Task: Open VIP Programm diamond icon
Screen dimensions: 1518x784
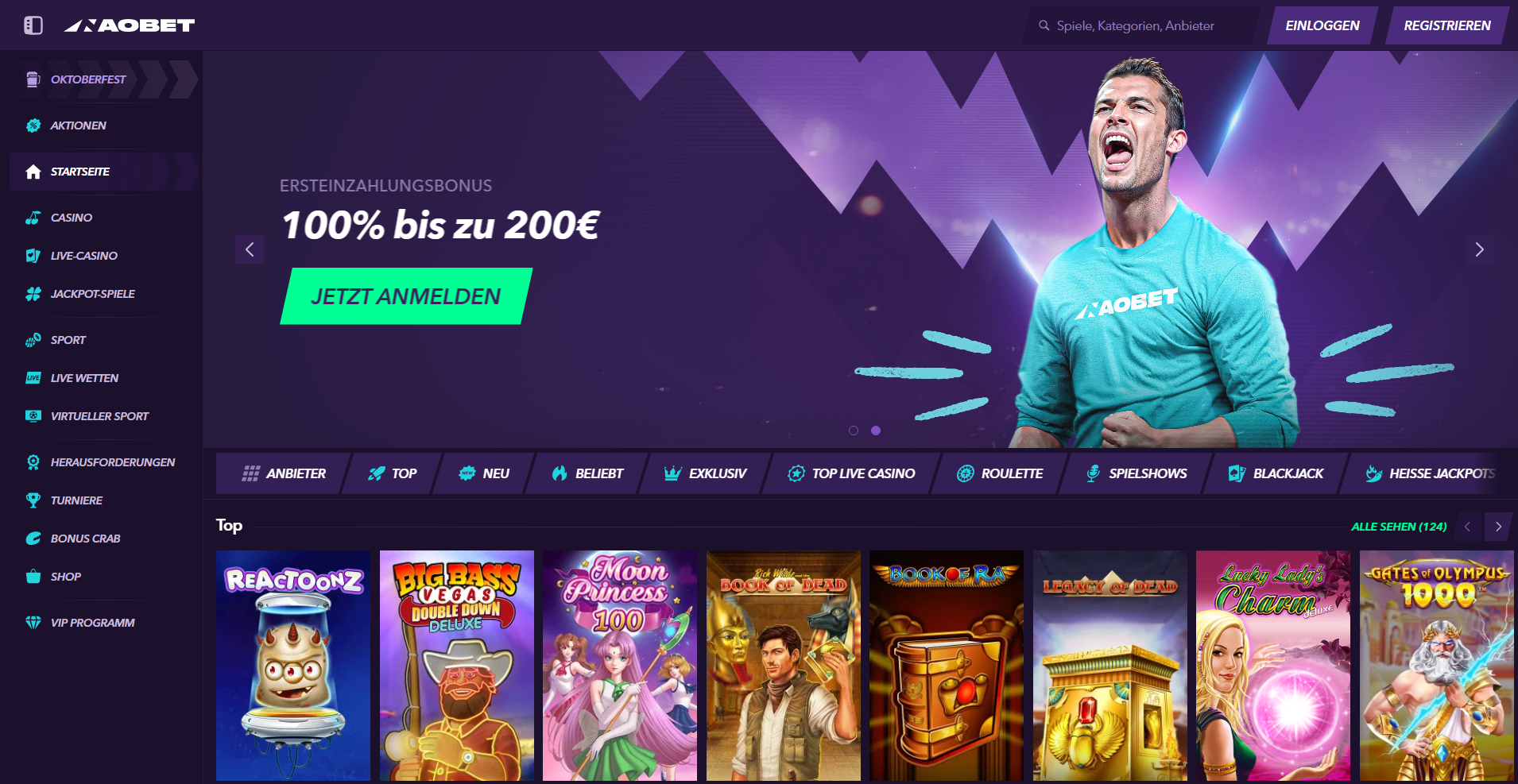Action: (33, 623)
